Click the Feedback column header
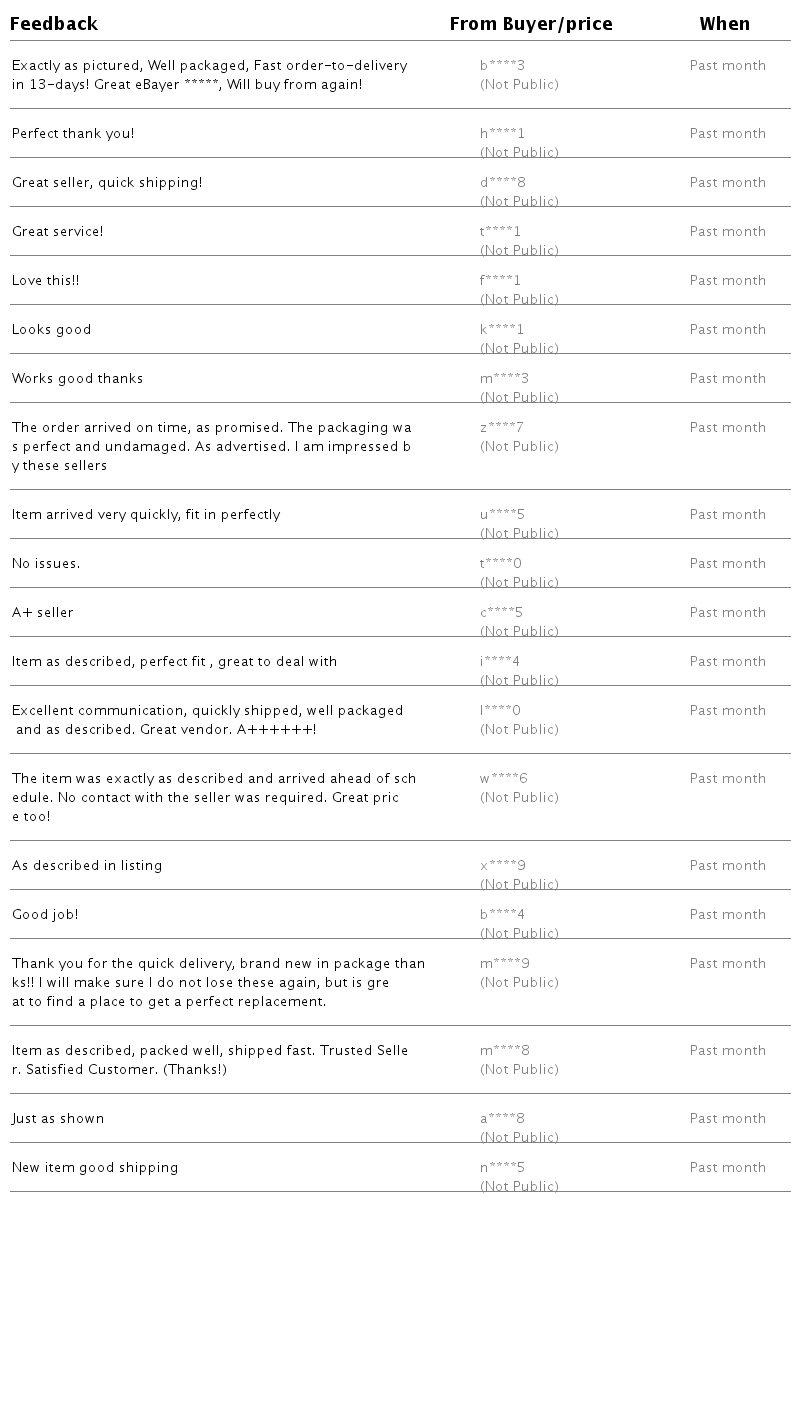 54,24
